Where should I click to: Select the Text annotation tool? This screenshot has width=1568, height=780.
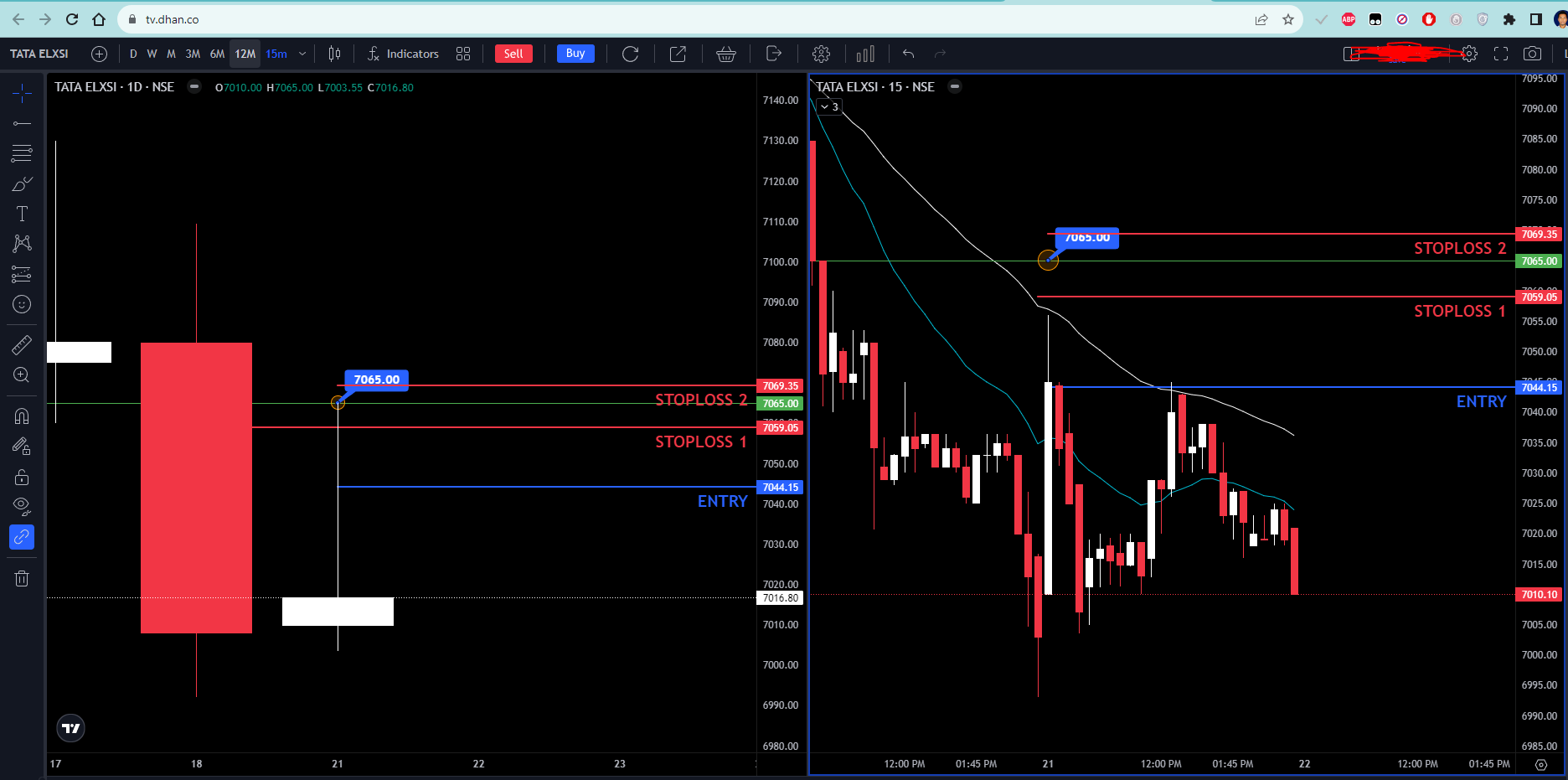click(22, 214)
